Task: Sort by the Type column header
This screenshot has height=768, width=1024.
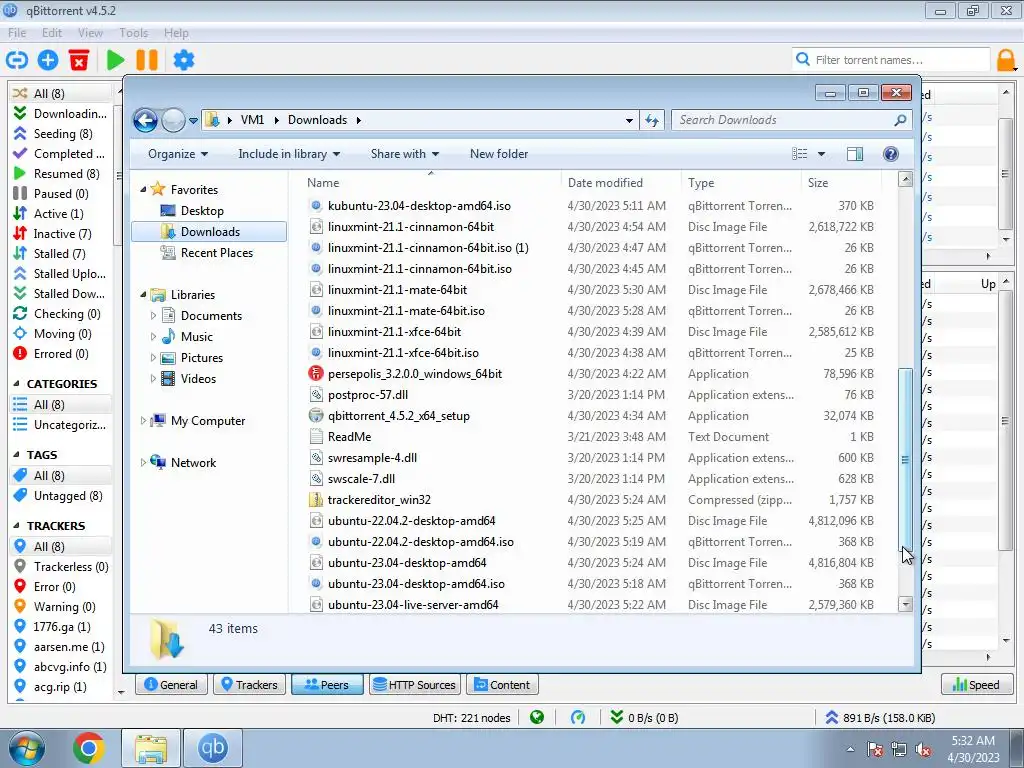Action: click(741, 183)
